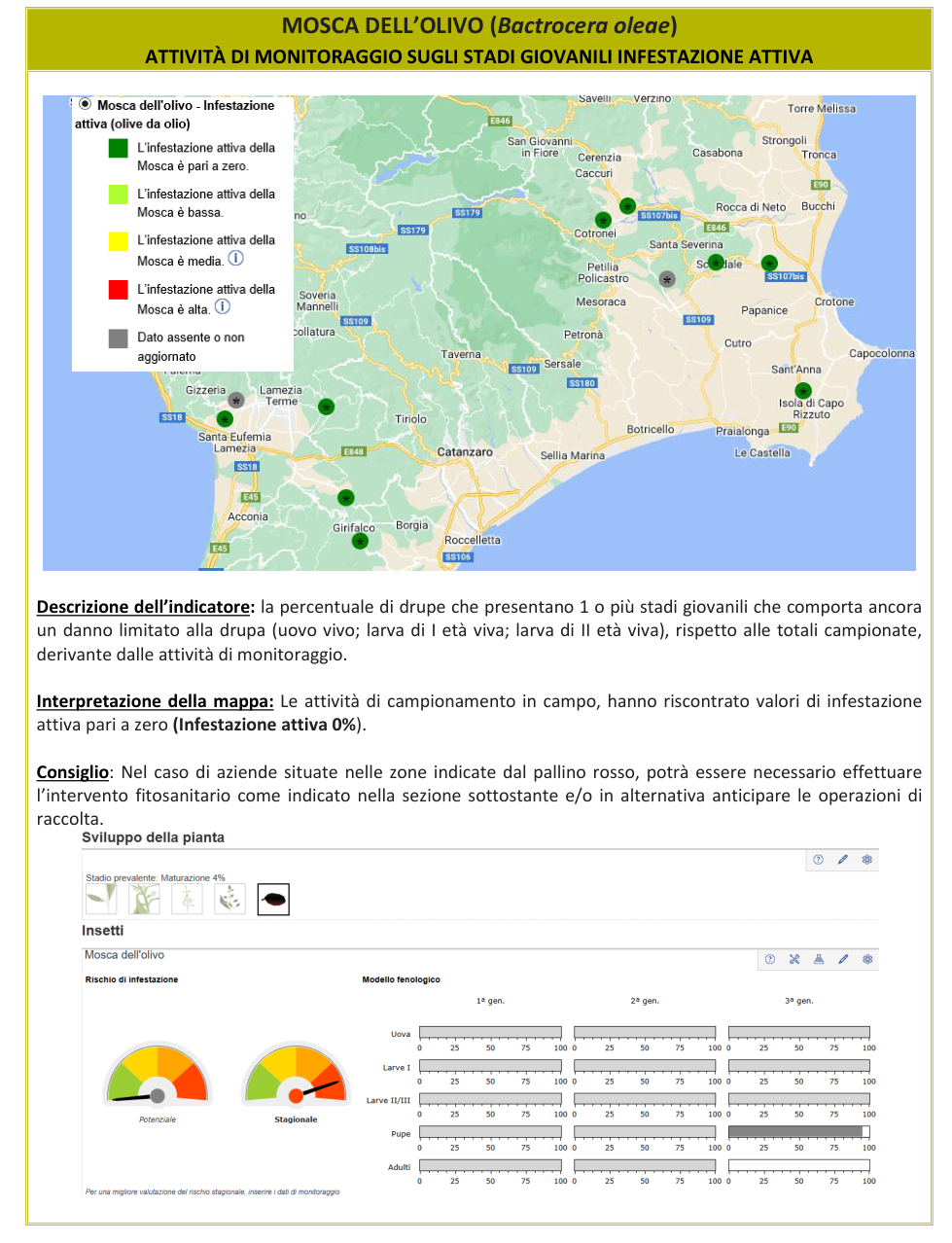The image size is (952, 1243).
Task: Open gear settings in Sviluppo della pianta toolbar
Action: (867, 860)
